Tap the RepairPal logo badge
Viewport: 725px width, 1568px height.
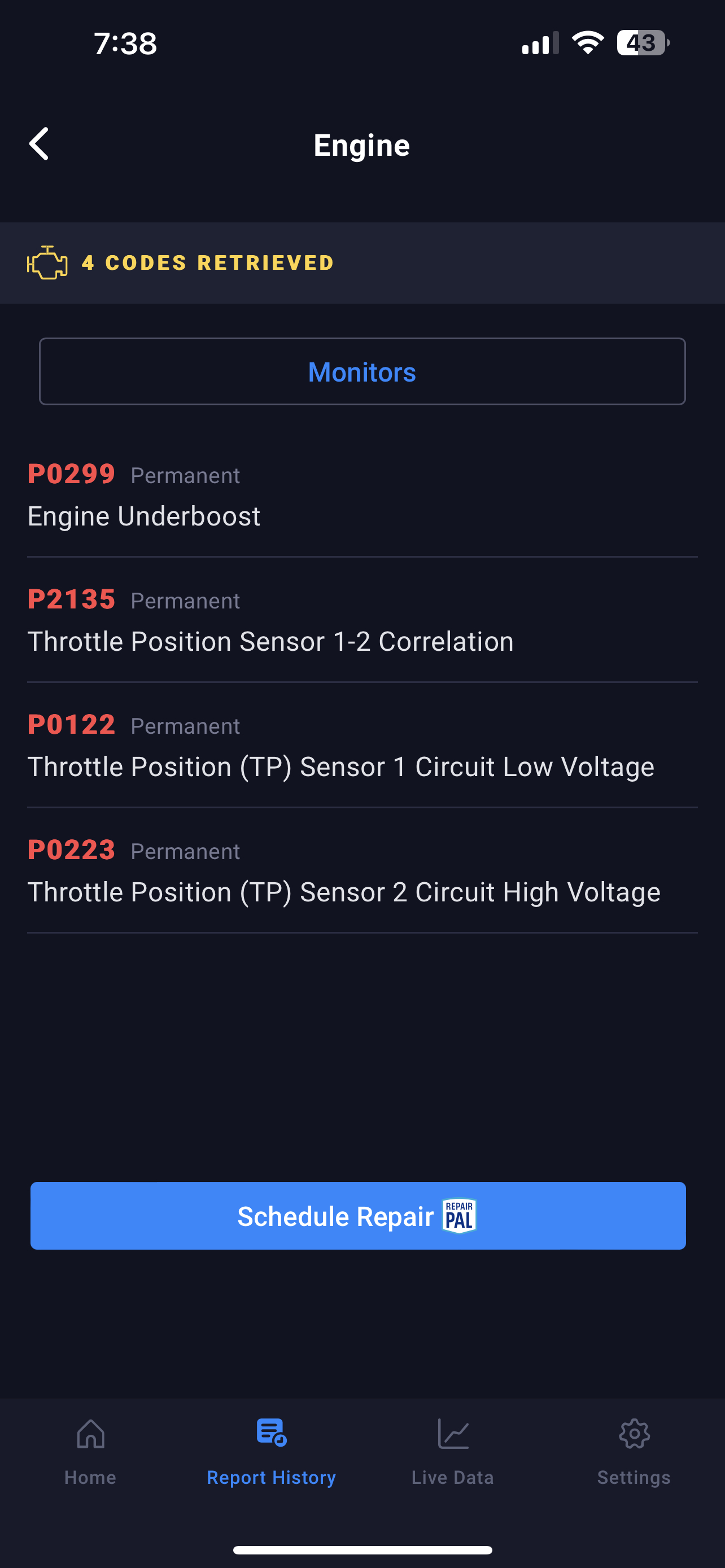(459, 1216)
